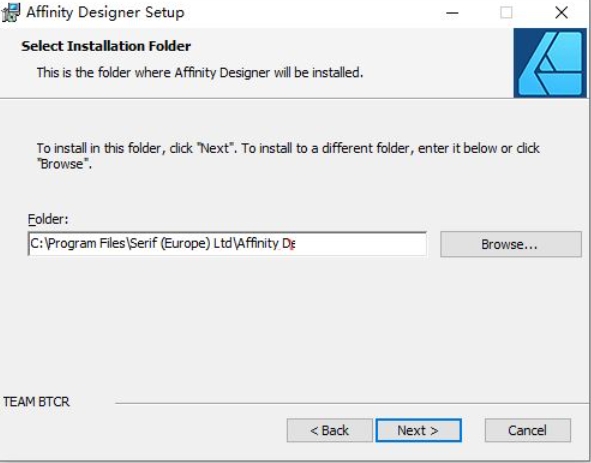Click the quoted word "Browse" in the instructions
The width and height of the screenshot is (591, 463).
(x=63, y=164)
